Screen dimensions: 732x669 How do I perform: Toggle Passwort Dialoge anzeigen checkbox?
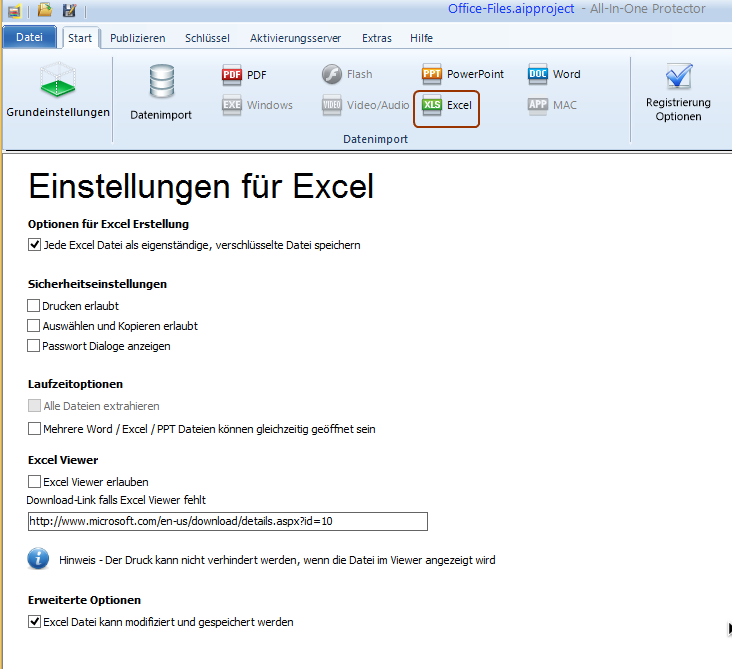(x=35, y=346)
